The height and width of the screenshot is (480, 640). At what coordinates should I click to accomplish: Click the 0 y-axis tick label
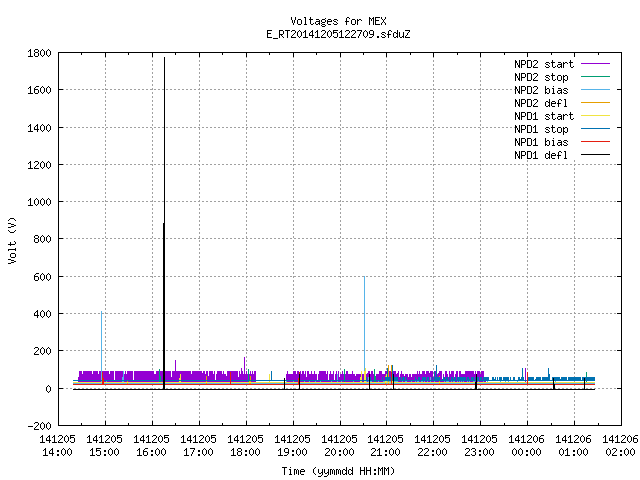tap(49, 389)
